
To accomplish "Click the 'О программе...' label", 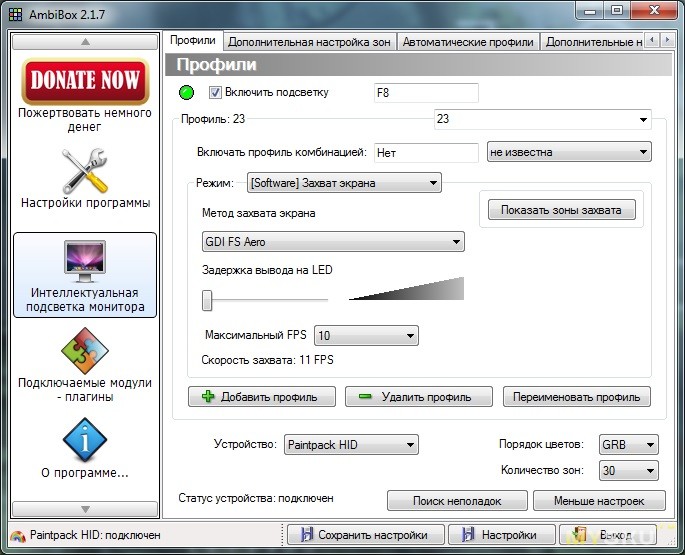I will pyautogui.click(x=85, y=473).
